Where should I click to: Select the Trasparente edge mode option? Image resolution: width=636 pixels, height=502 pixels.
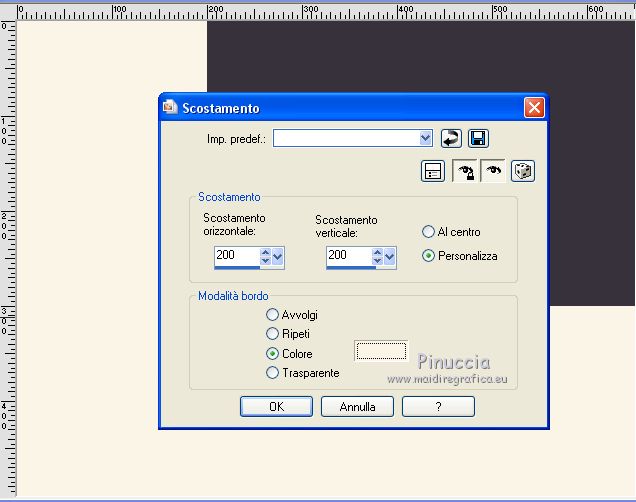click(272, 373)
